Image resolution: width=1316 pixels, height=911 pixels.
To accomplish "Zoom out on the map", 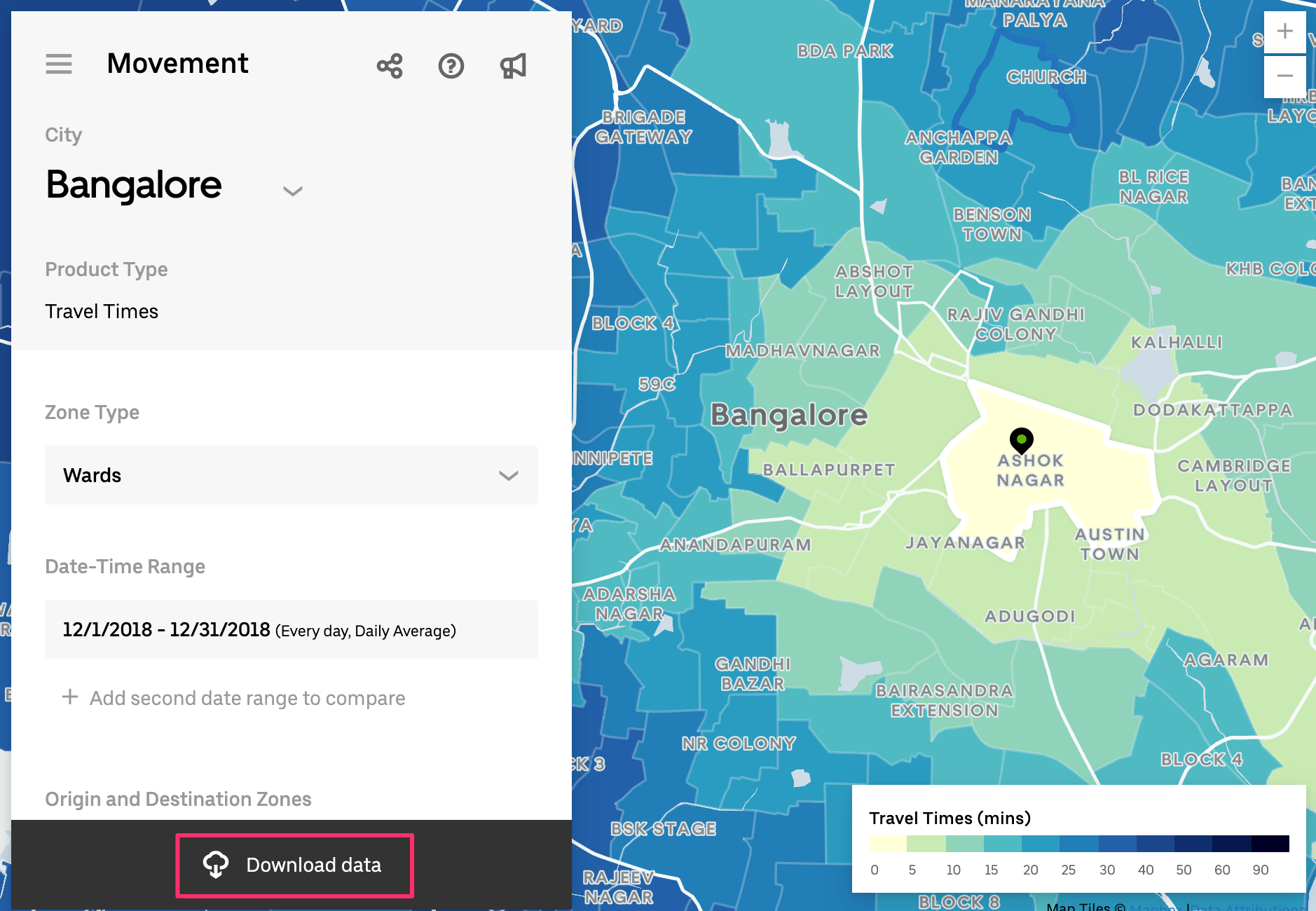I will point(1284,76).
